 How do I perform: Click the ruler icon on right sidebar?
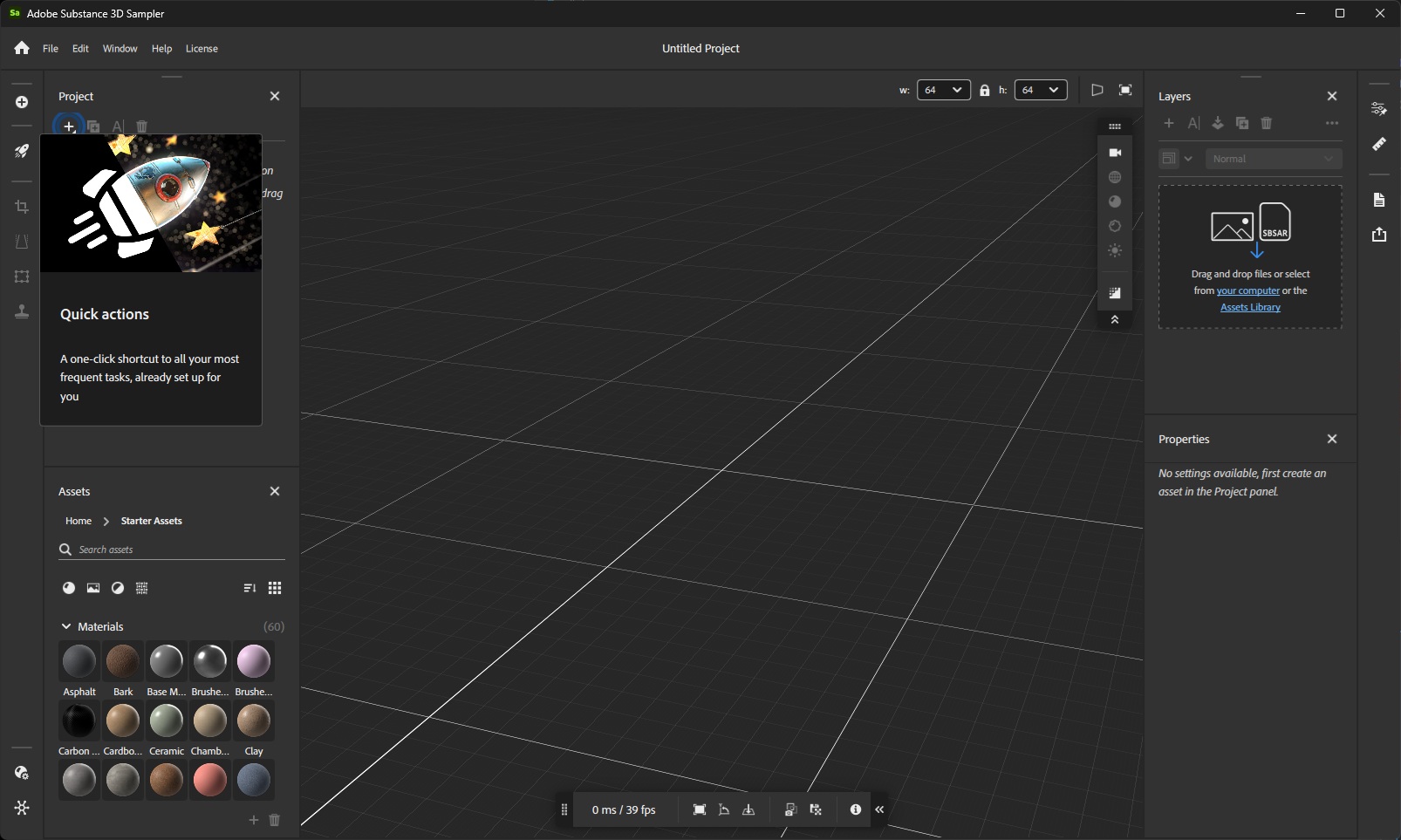pyautogui.click(x=1378, y=144)
